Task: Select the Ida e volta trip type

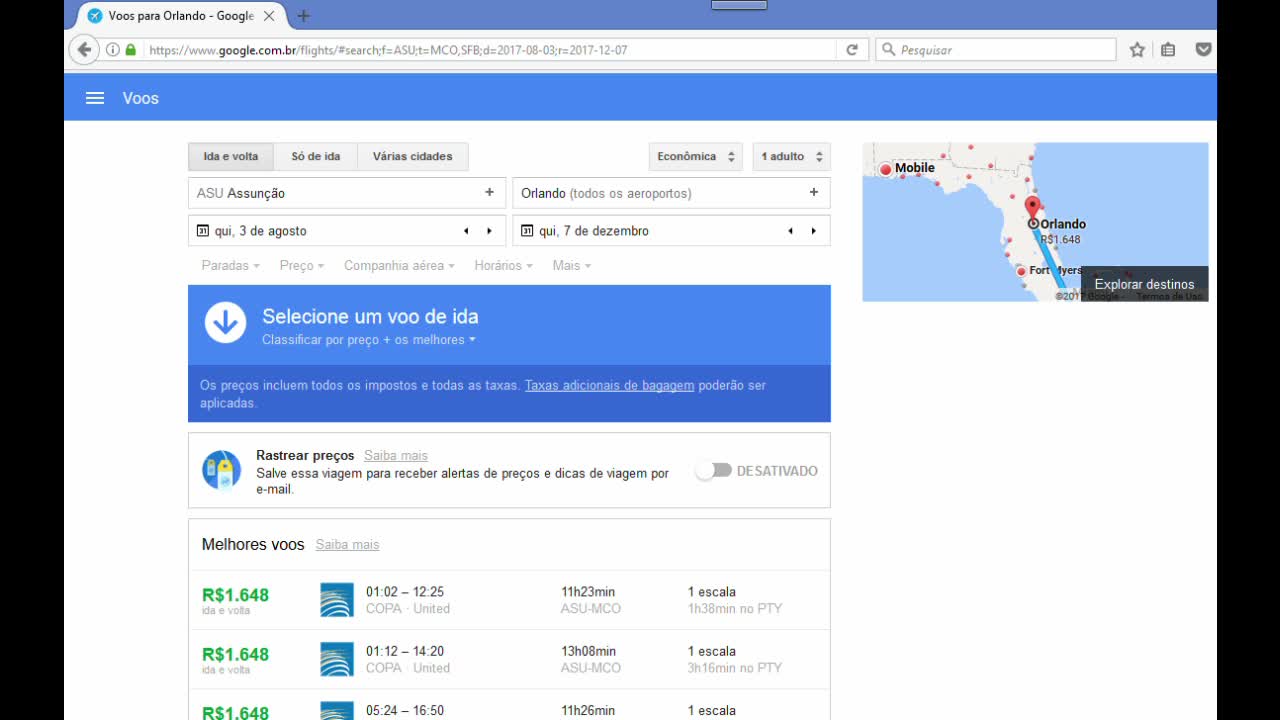Action: tap(231, 157)
